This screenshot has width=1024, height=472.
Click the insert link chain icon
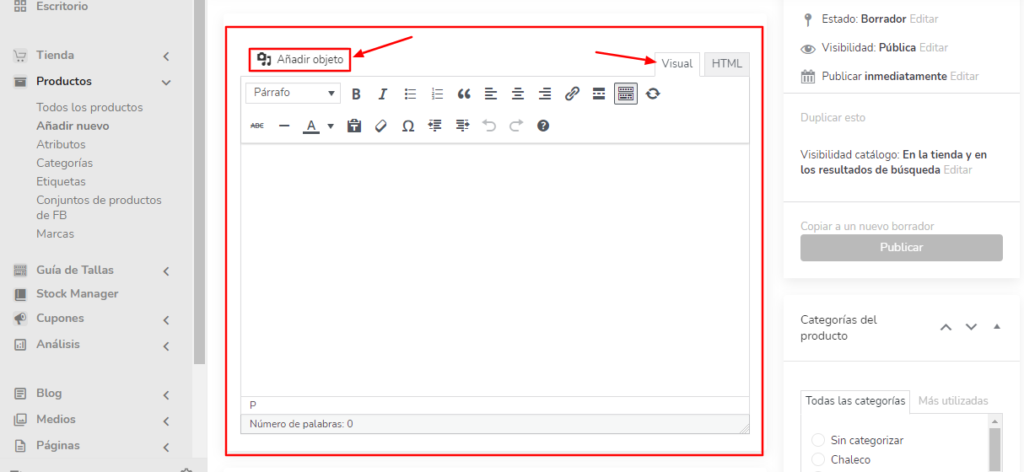[x=572, y=94]
